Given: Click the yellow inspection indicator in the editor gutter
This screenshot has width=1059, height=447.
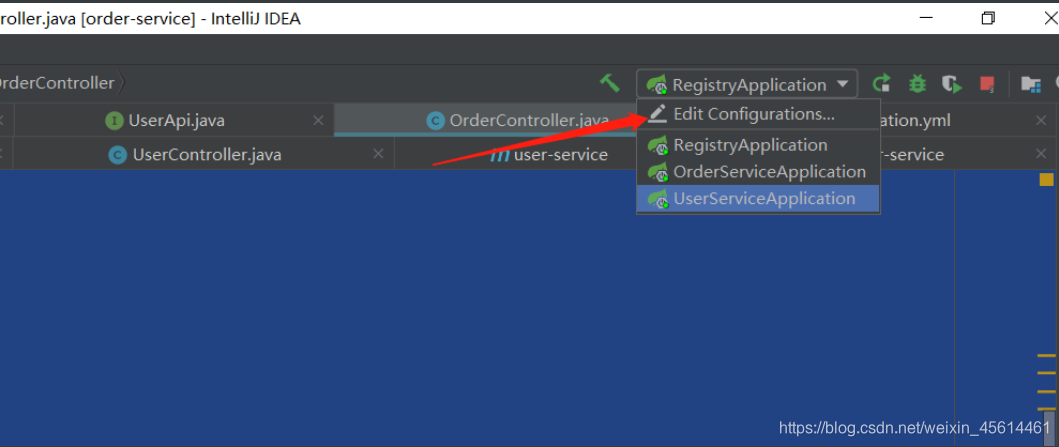Looking at the screenshot, I should click(1046, 180).
